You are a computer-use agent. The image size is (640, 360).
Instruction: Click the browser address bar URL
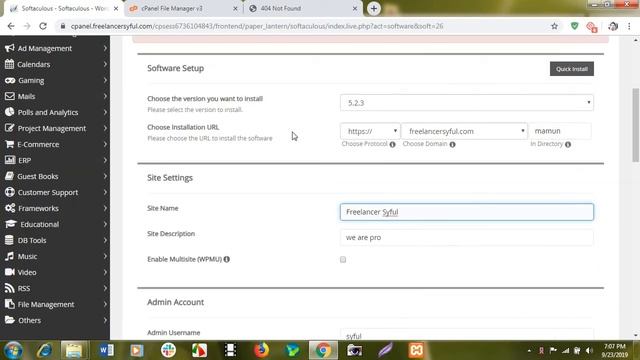coord(257,26)
